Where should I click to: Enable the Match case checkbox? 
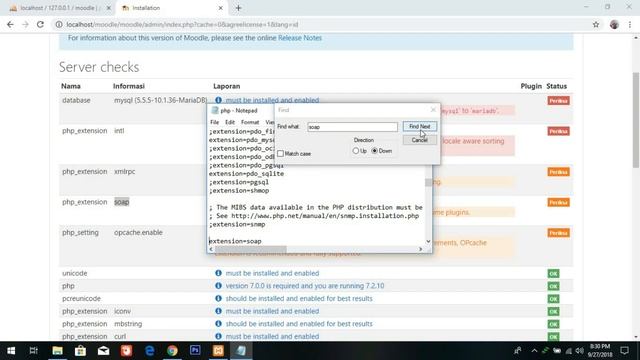(x=280, y=153)
